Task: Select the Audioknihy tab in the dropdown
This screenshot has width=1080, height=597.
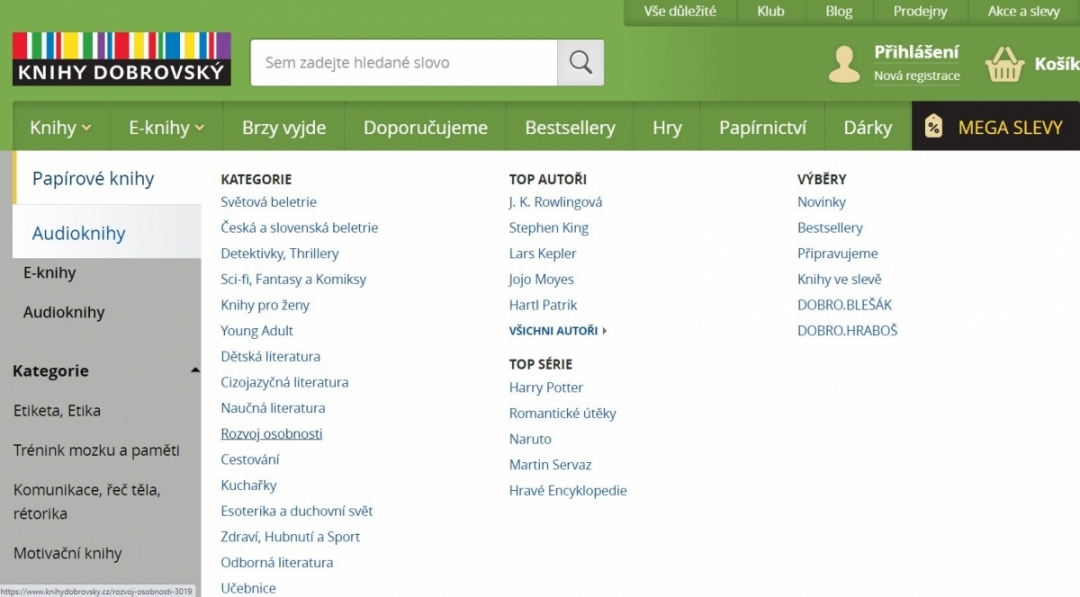Action: point(107,233)
